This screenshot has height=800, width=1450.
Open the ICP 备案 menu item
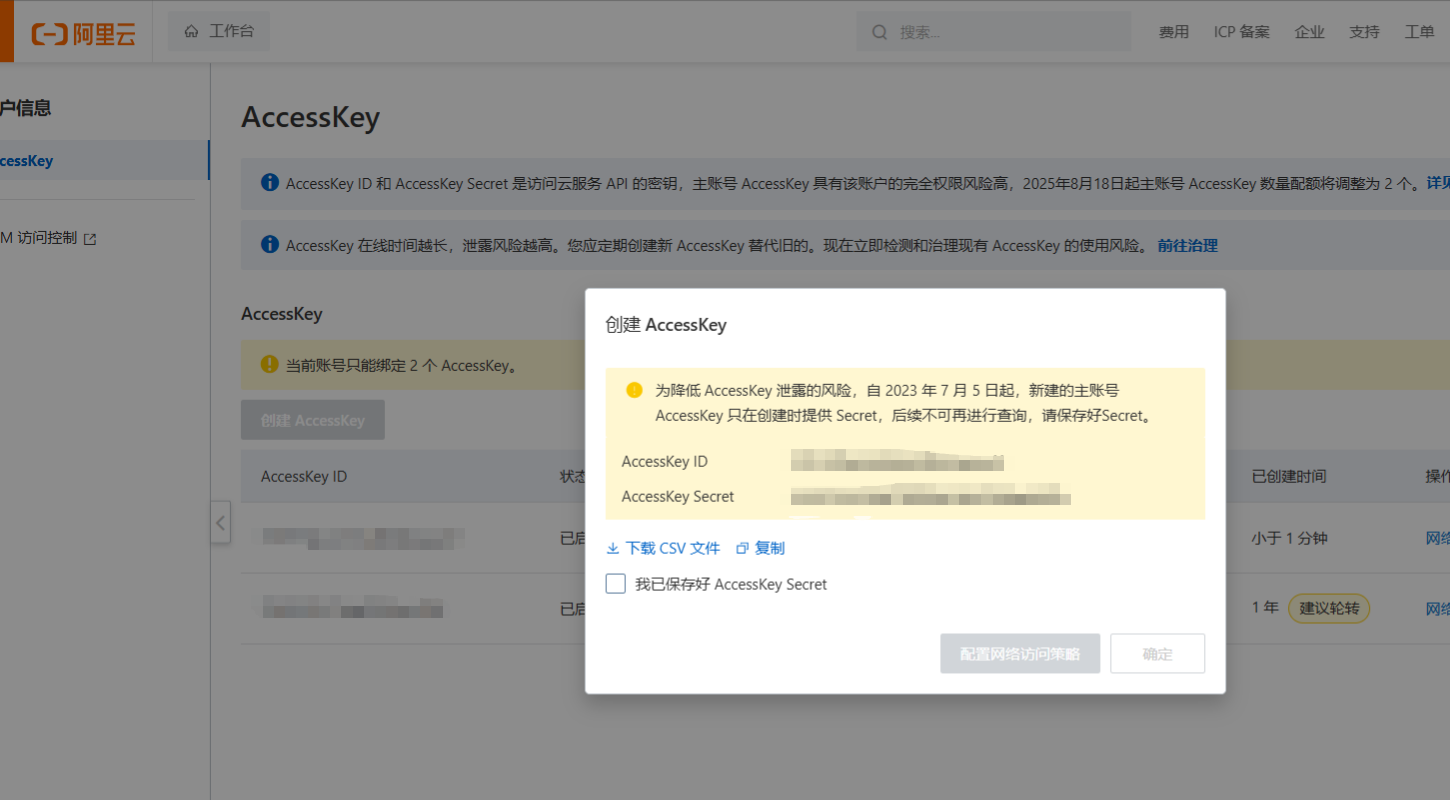(x=1241, y=32)
